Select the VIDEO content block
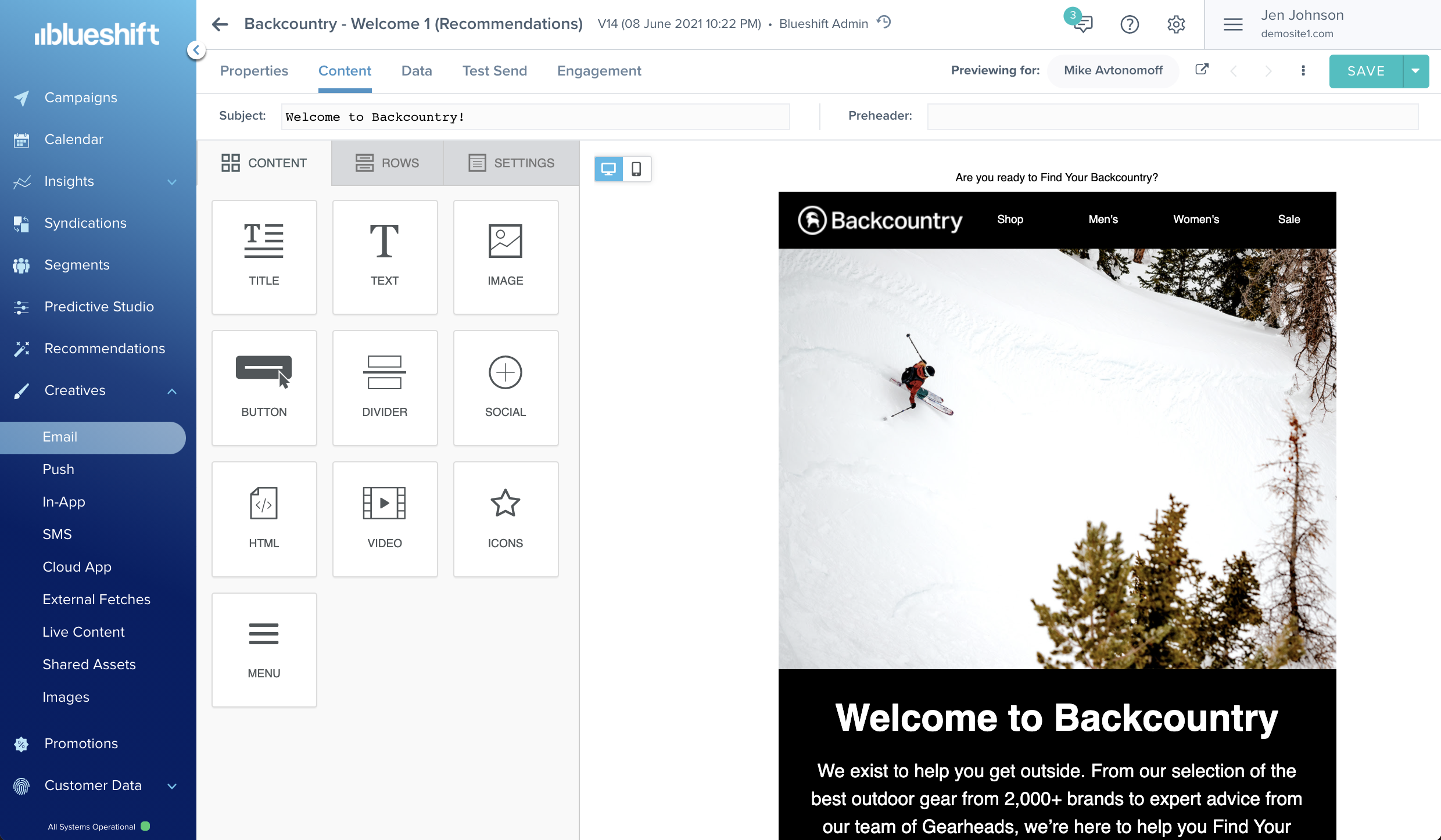 (385, 519)
